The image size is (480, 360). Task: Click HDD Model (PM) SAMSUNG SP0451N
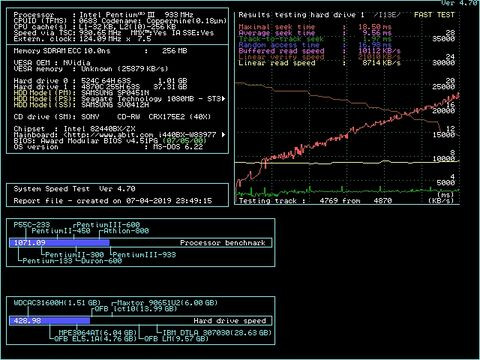click(81, 93)
